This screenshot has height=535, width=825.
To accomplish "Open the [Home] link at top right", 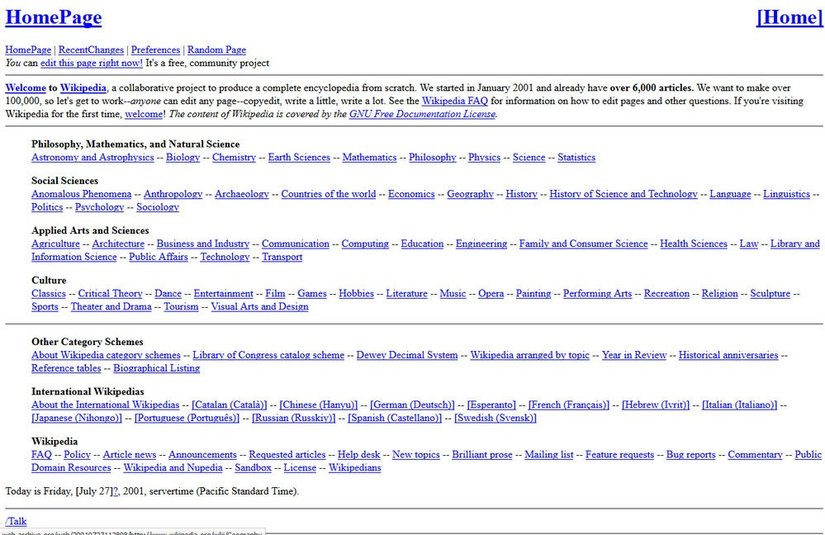I will click(x=788, y=17).
